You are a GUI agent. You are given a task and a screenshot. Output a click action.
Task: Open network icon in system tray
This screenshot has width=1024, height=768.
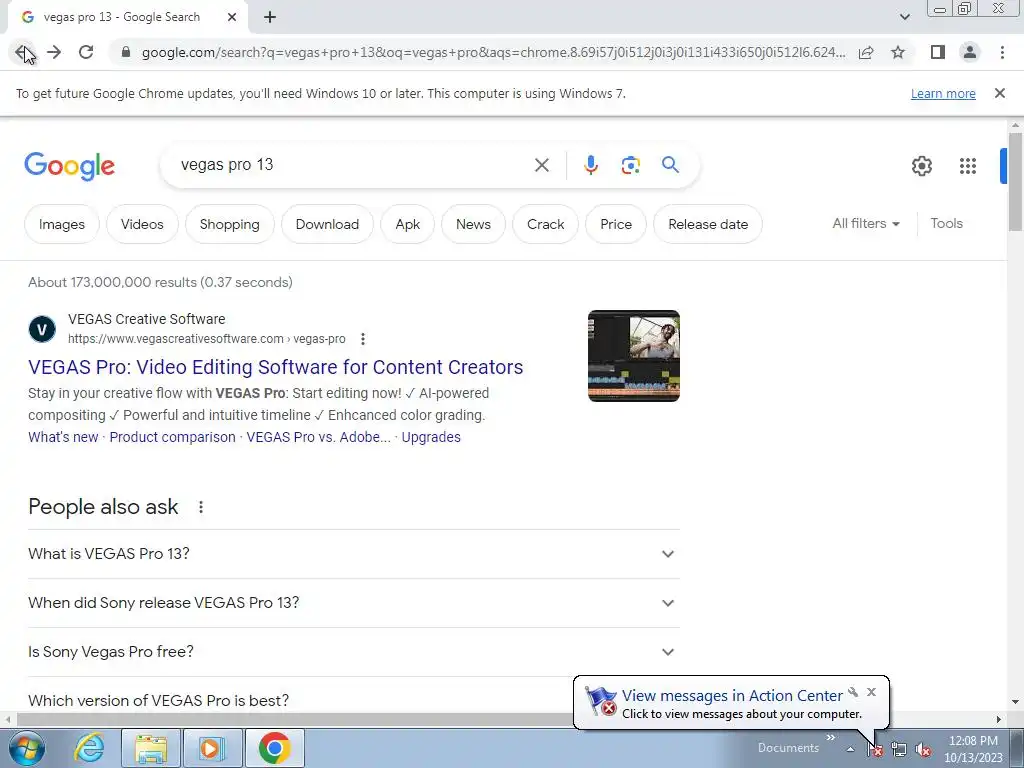pos(899,750)
